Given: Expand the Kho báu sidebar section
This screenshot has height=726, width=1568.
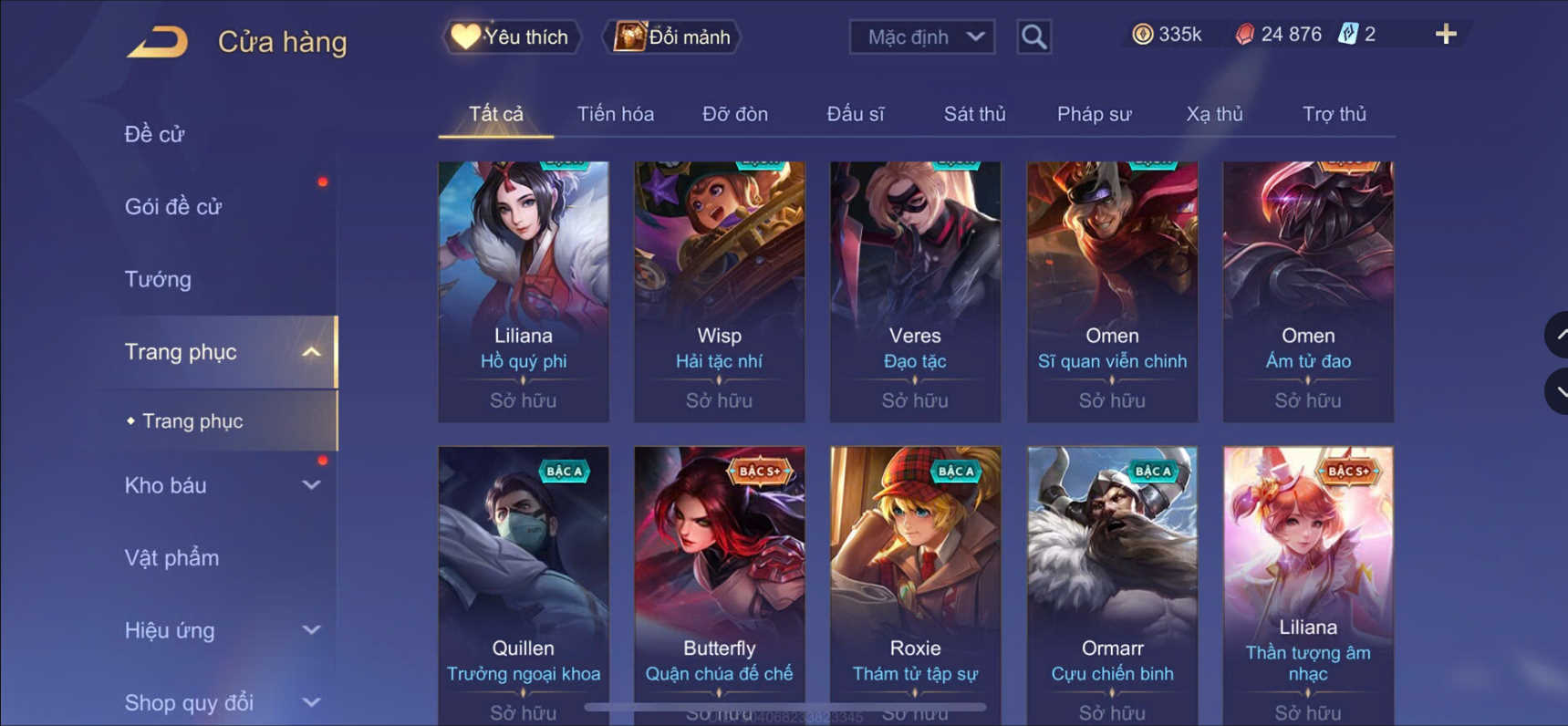Looking at the screenshot, I should pos(311,485).
